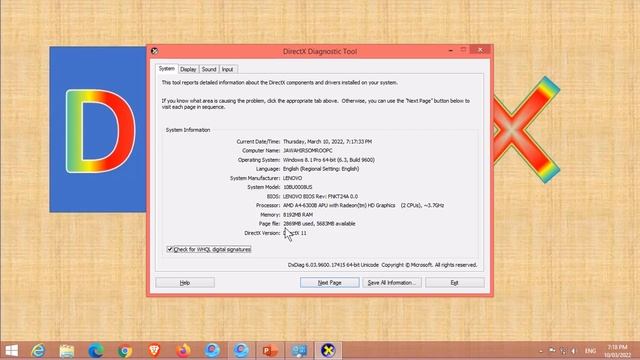
Task: Click System Manufacturer value 'LENOVO'
Action: (293, 178)
